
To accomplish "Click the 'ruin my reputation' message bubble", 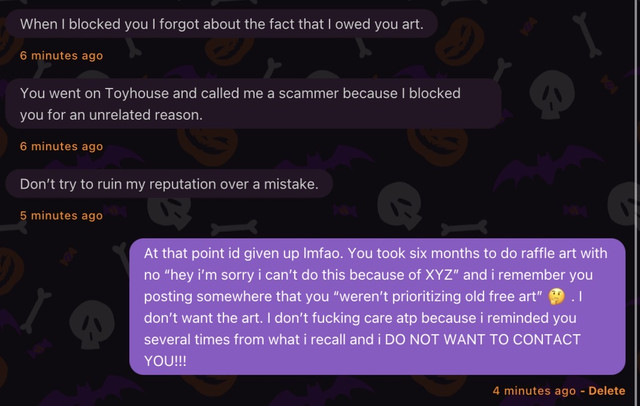I will point(169,184).
